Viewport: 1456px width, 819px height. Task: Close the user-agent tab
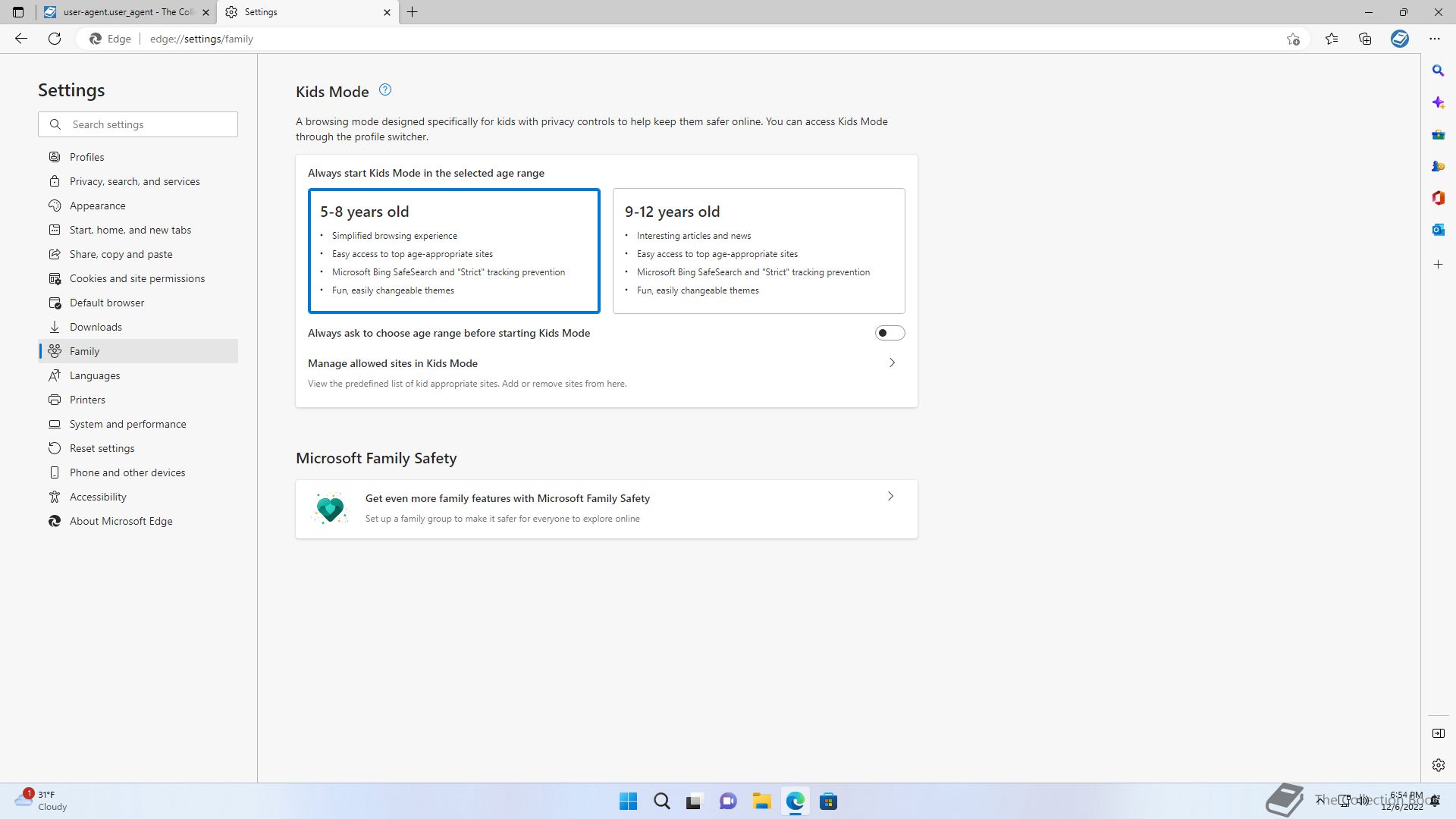pos(206,12)
